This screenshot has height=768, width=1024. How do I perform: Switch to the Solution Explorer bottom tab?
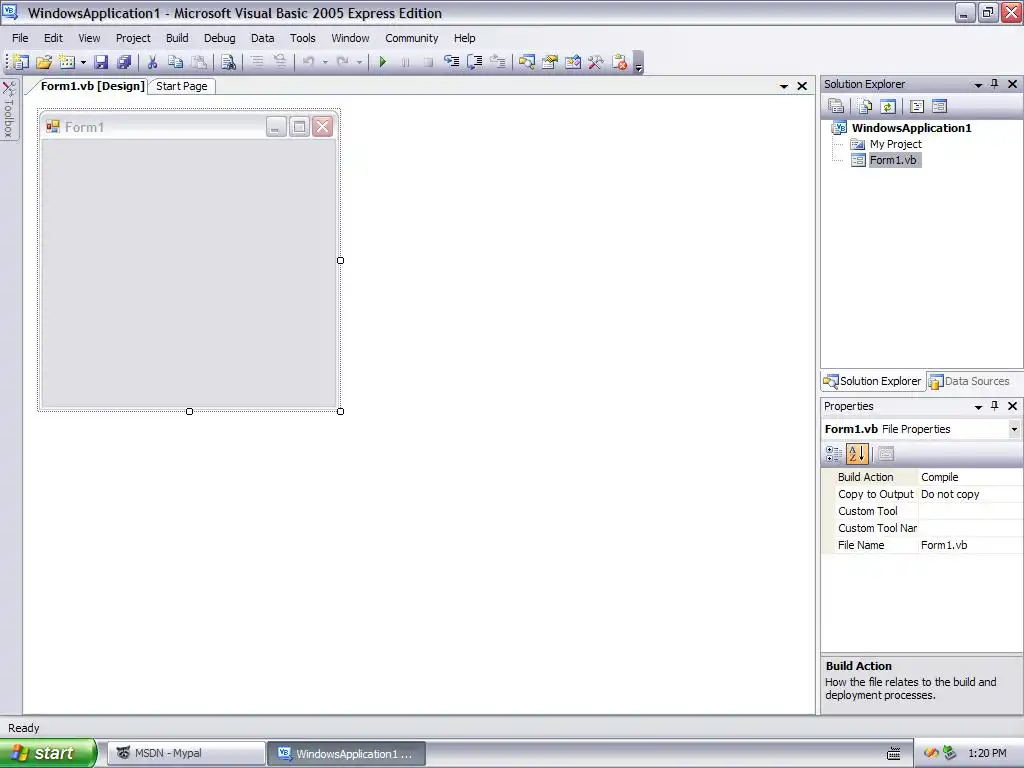872,381
